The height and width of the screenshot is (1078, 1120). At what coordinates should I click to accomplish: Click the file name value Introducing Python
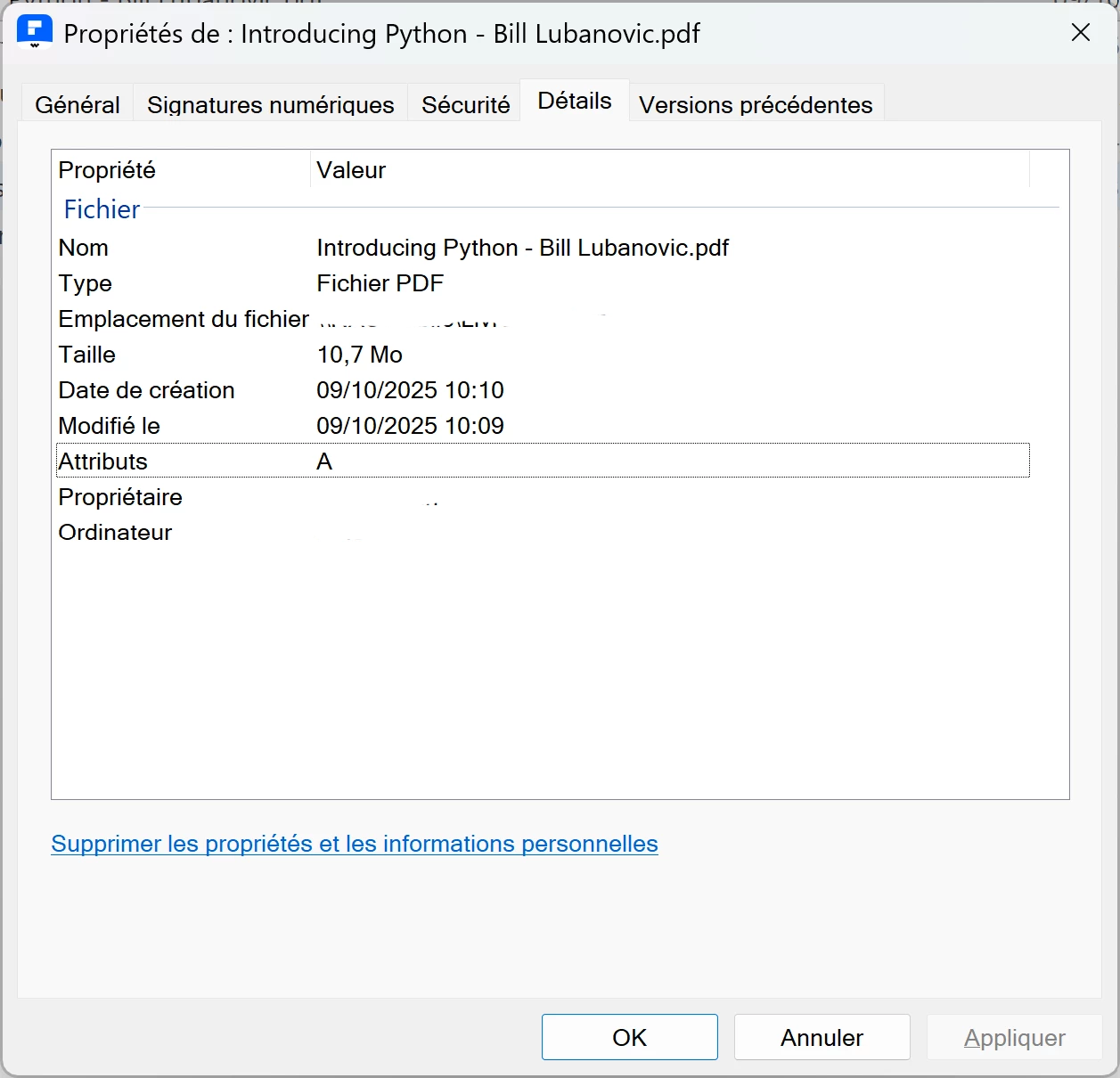pyautogui.click(x=523, y=248)
